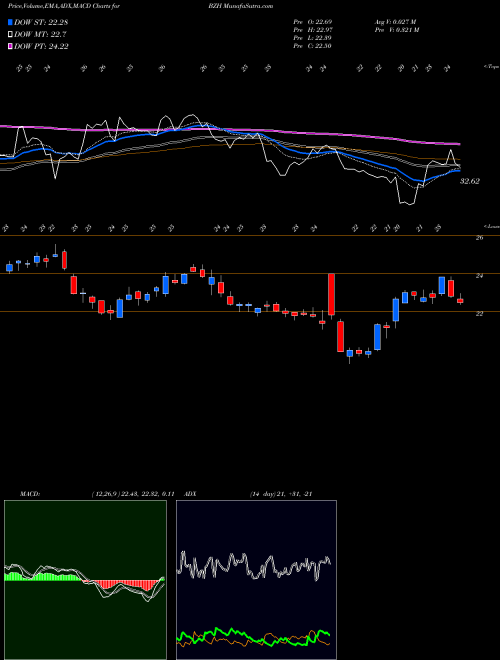Click the 'Pre C: 22.50' close value
The height and width of the screenshot is (660, 500).
click(x=313, y=46)
